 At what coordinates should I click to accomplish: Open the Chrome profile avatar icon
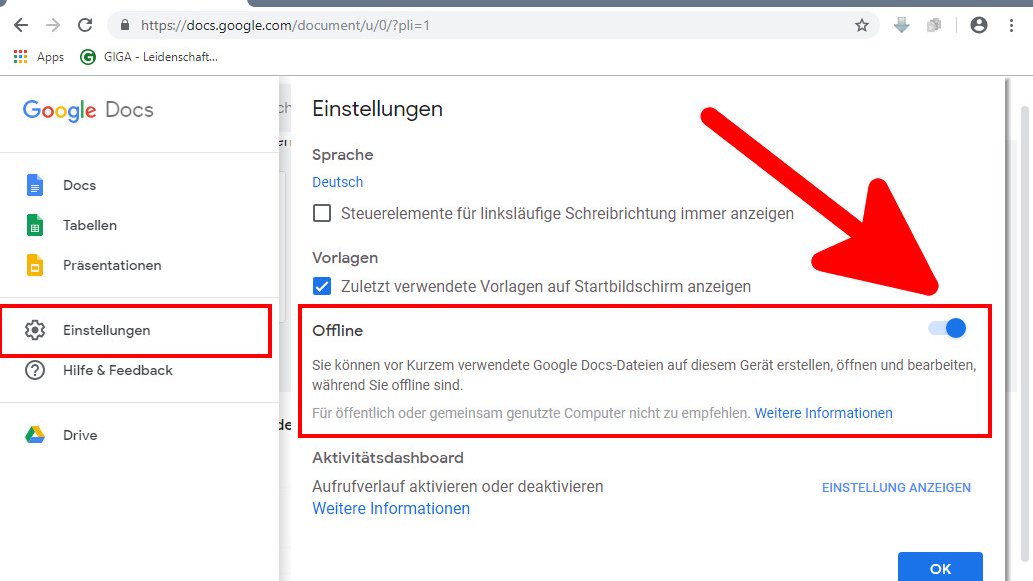pos(978,25)
